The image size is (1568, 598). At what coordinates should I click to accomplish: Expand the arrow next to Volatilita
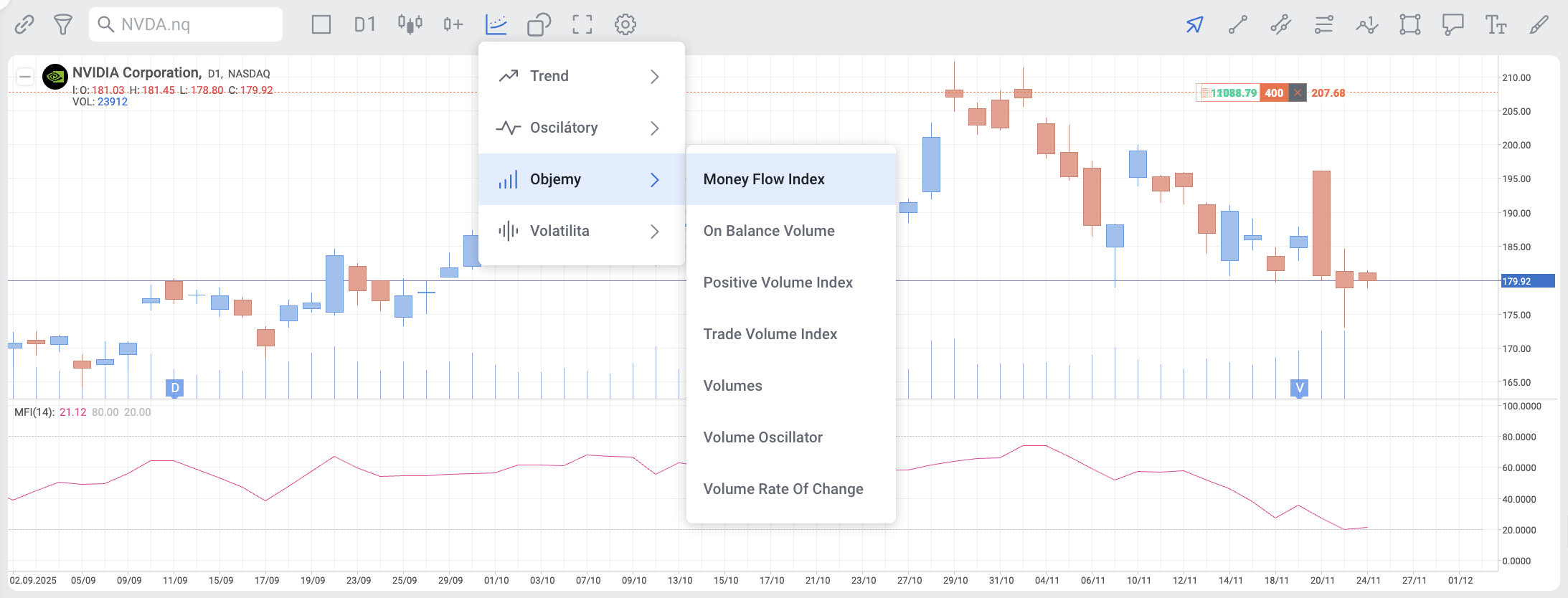click(654, 231)
